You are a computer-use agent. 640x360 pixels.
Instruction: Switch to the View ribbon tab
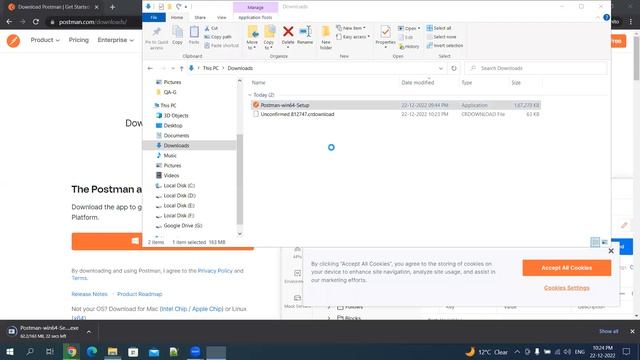click(222, 18)
